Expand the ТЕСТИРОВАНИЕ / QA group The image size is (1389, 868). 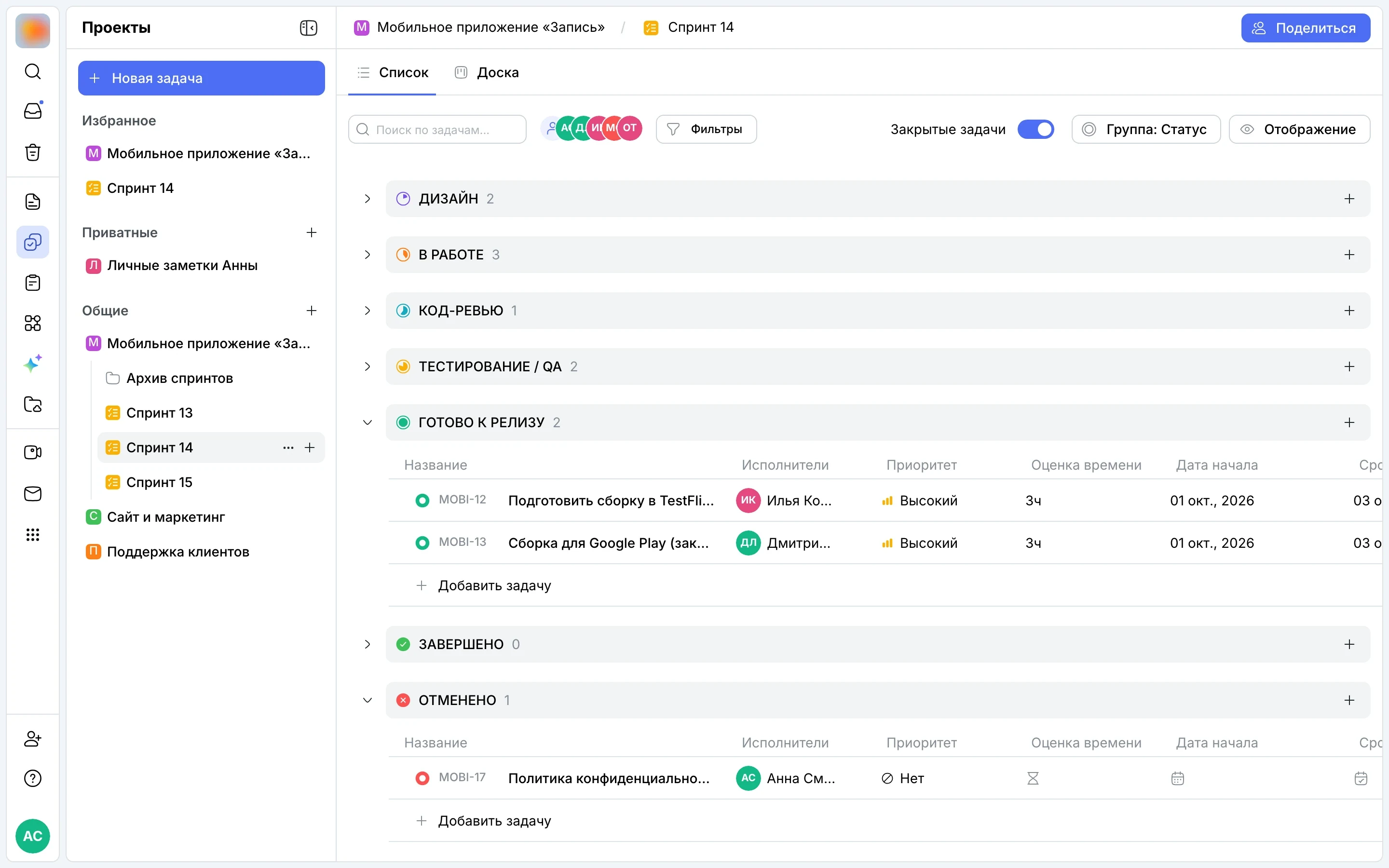click(x=368, y=366)
